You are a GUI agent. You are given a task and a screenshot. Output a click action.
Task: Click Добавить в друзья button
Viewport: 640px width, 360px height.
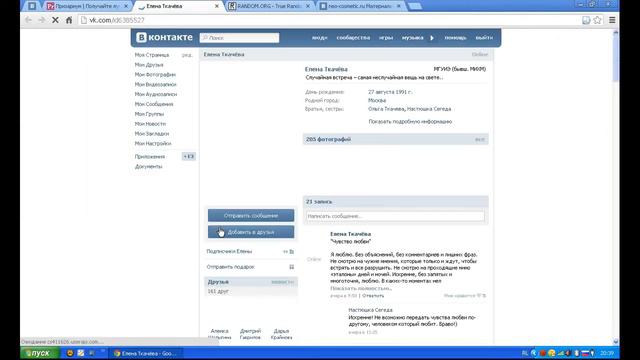251,232
